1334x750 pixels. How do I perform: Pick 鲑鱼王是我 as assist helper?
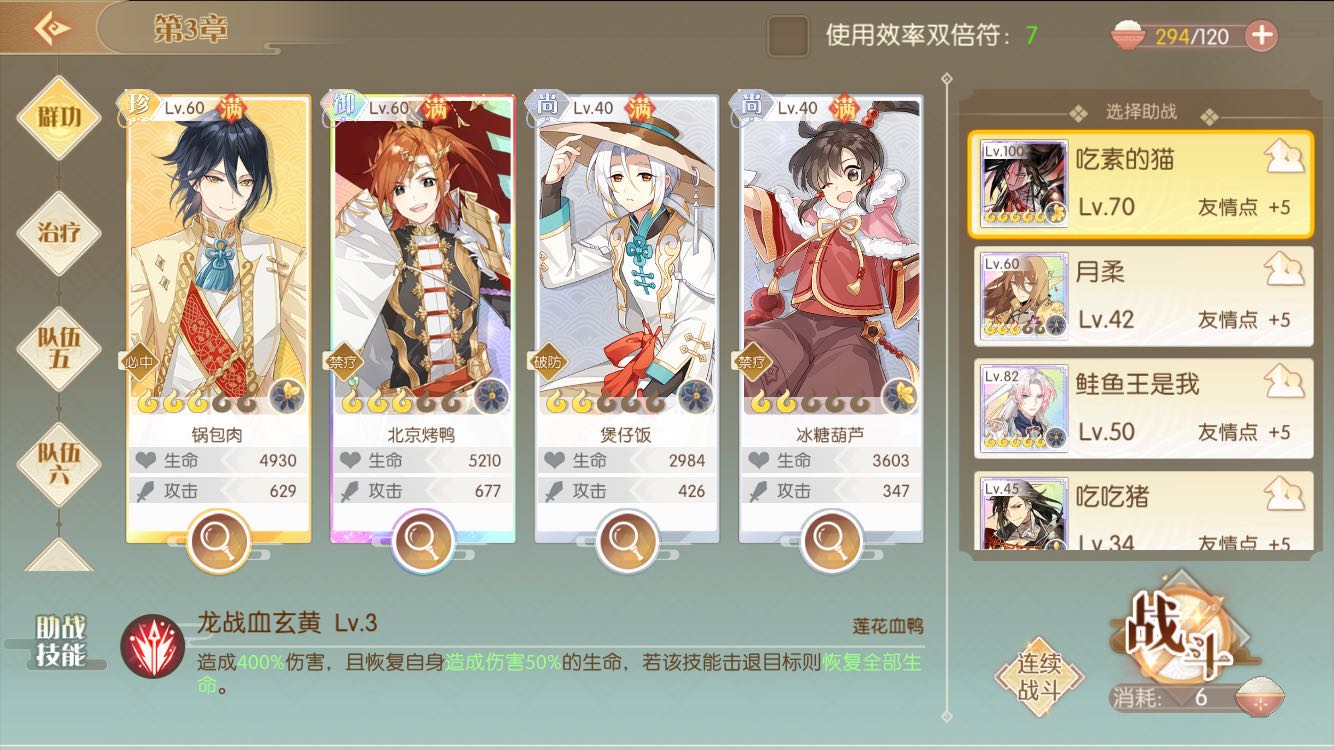click(x=1141, y=409)
